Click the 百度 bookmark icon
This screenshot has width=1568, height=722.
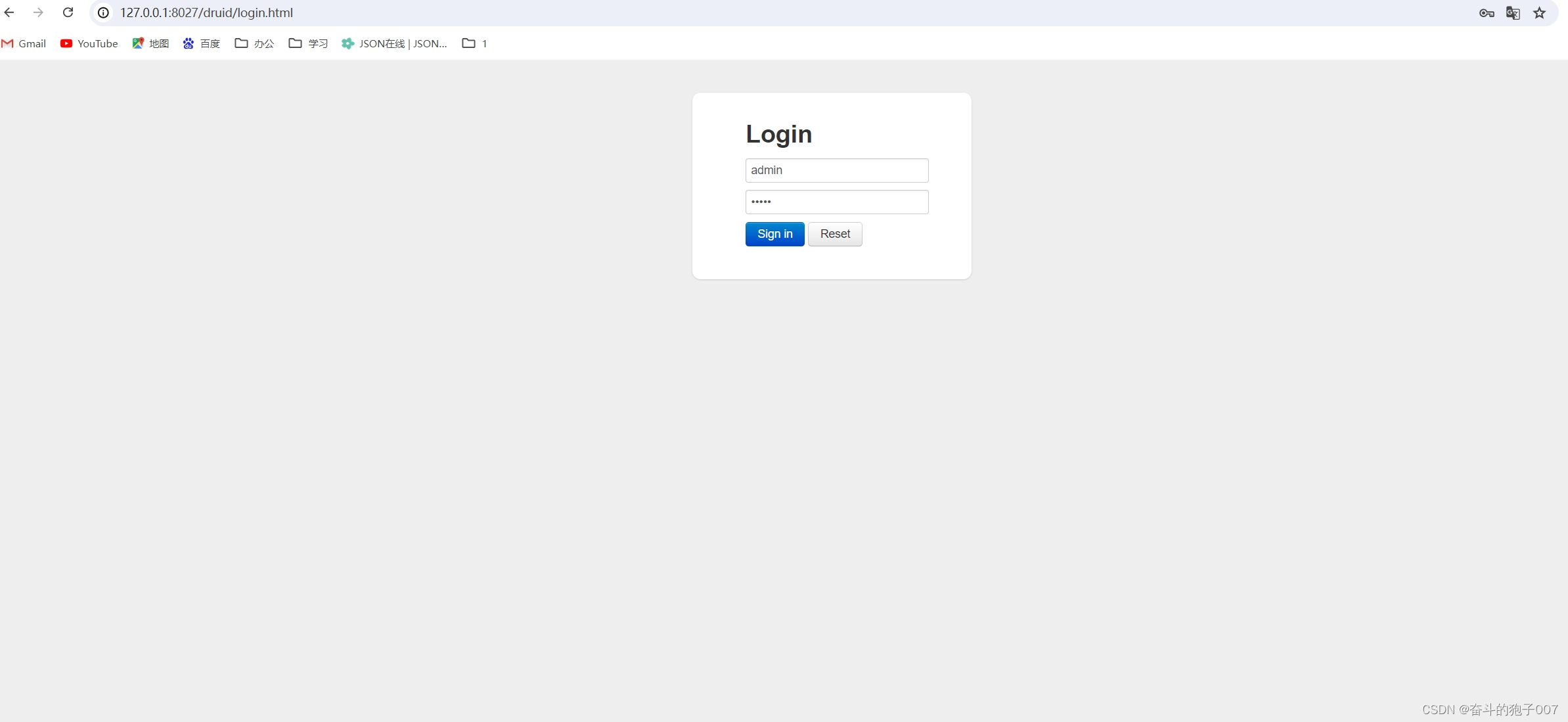tap(189, 43)
